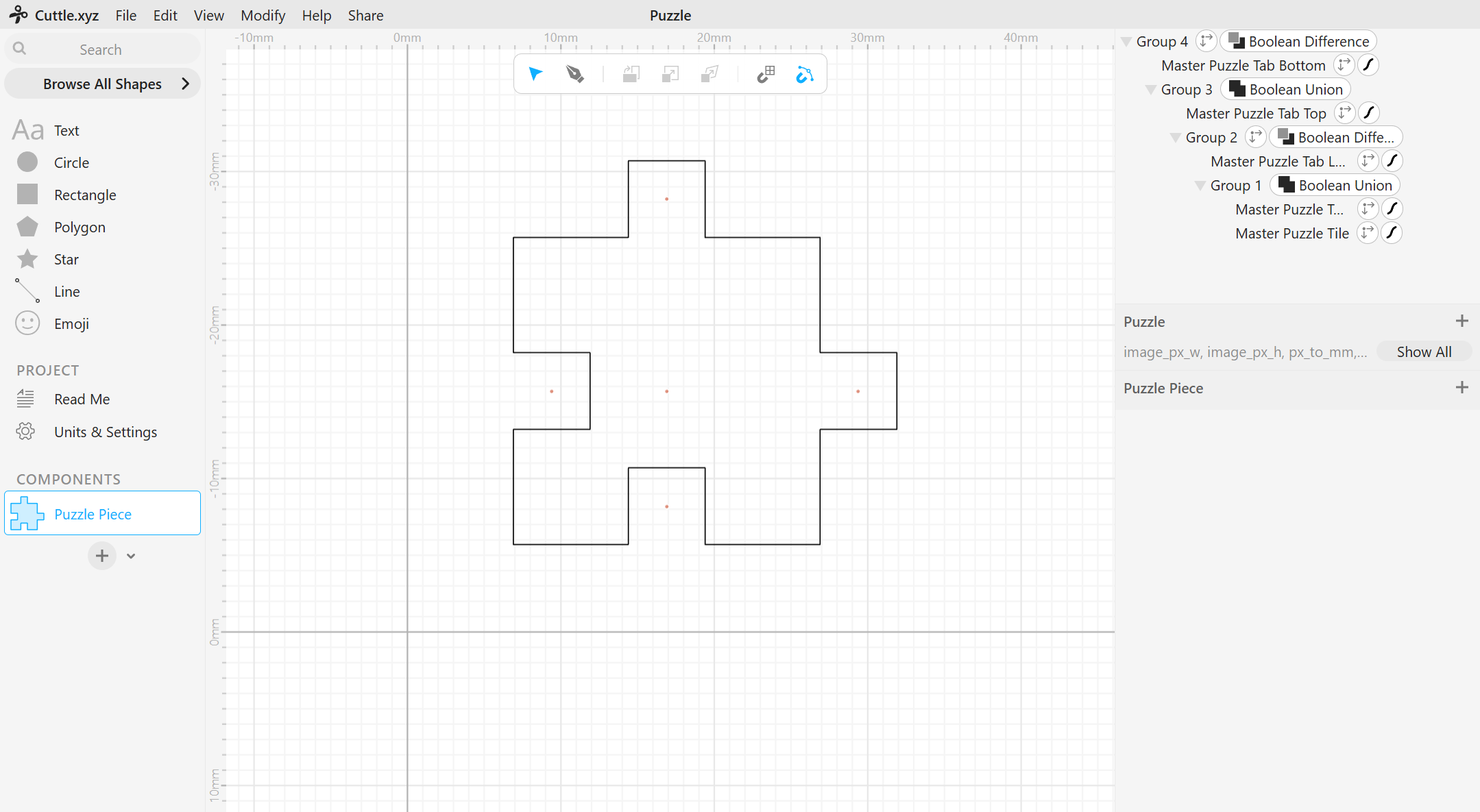Add a Polygon shape

(x=80, y=227)
